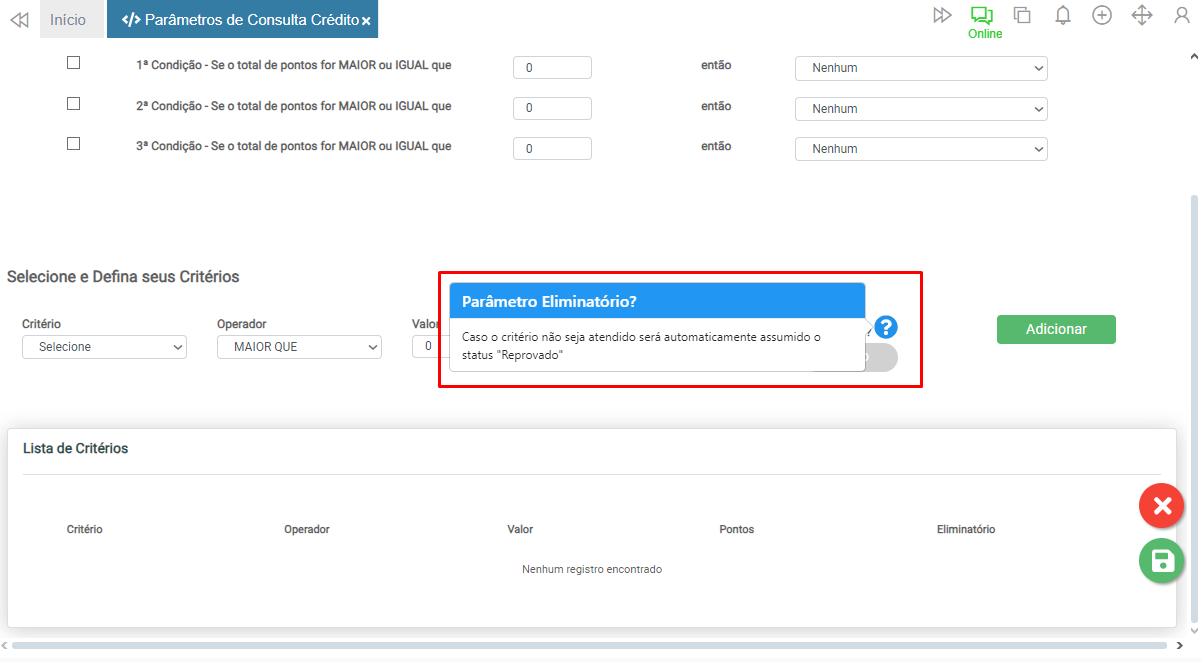Click the blue question mark help icon
Screen dimensions: 1201x662
click(886, 327)
